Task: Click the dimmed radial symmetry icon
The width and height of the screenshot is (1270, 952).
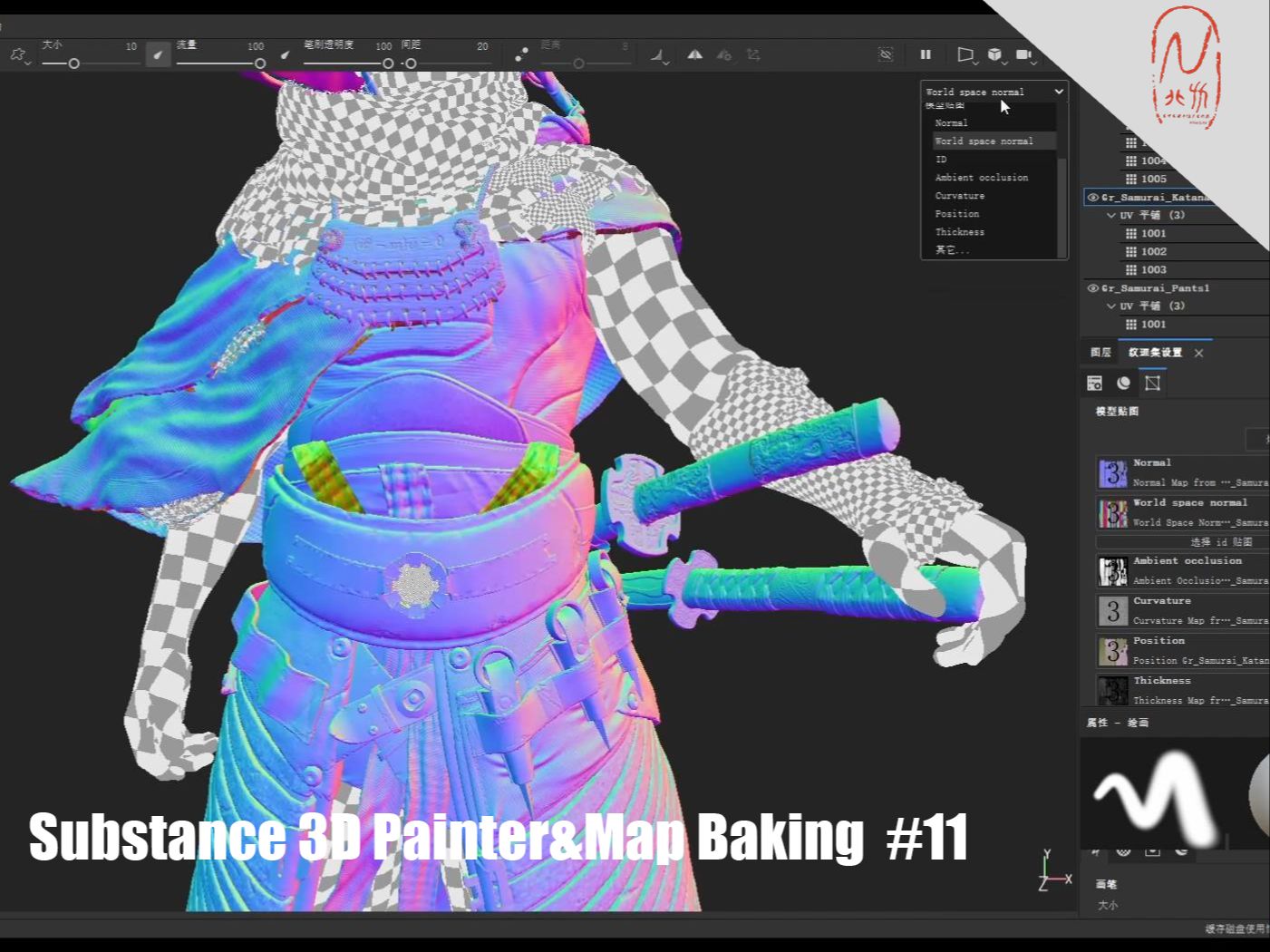Action: [x=723, y=54]
